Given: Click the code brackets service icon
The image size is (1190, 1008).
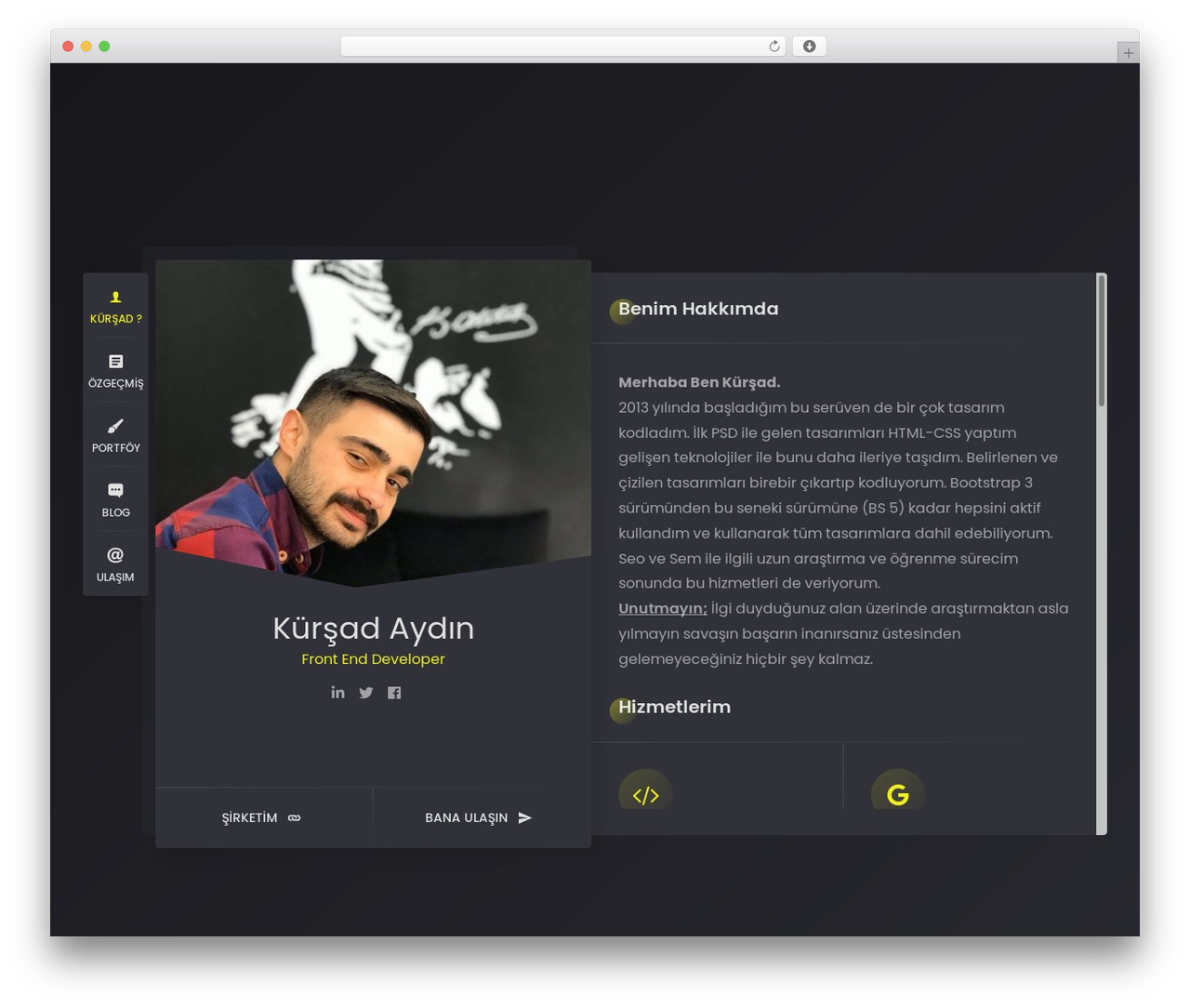Looking at the screenshot, I should point(645,793).
